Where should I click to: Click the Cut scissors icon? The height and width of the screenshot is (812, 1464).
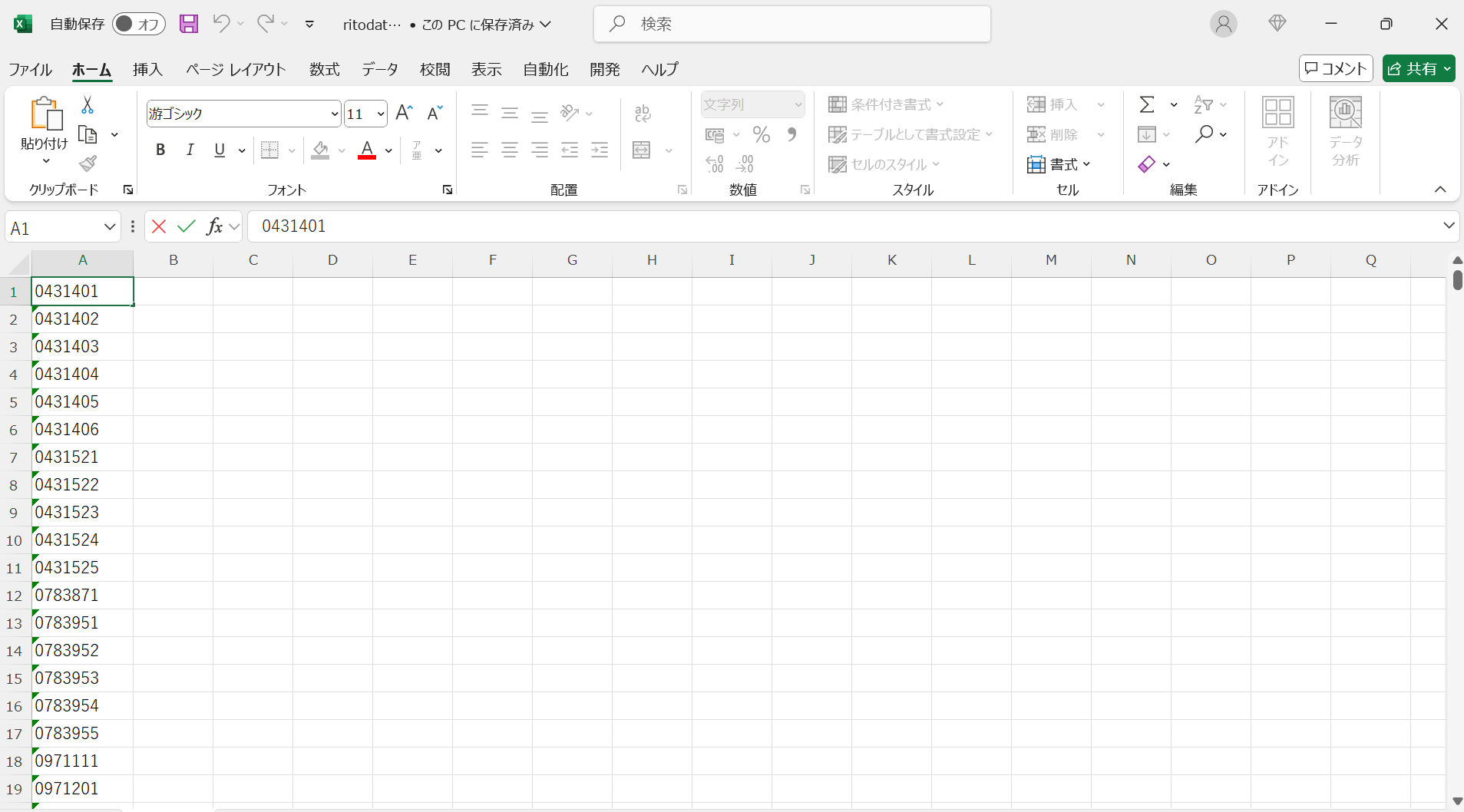(x=88, y=105)
